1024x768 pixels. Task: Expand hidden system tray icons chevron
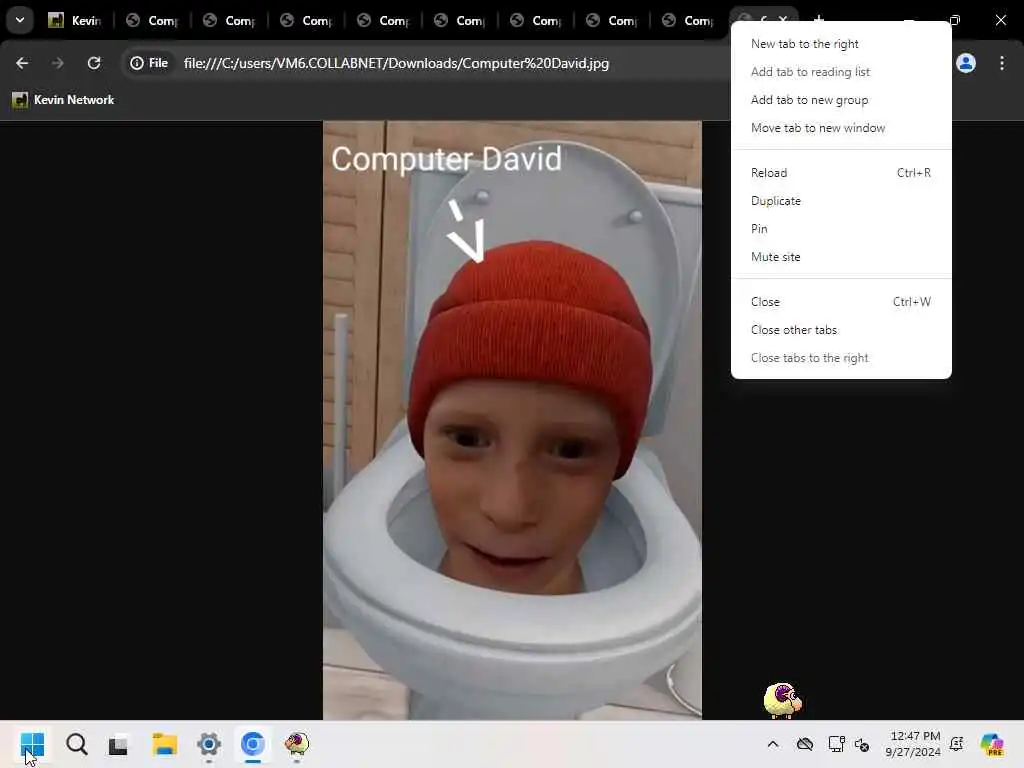point(773,744)
